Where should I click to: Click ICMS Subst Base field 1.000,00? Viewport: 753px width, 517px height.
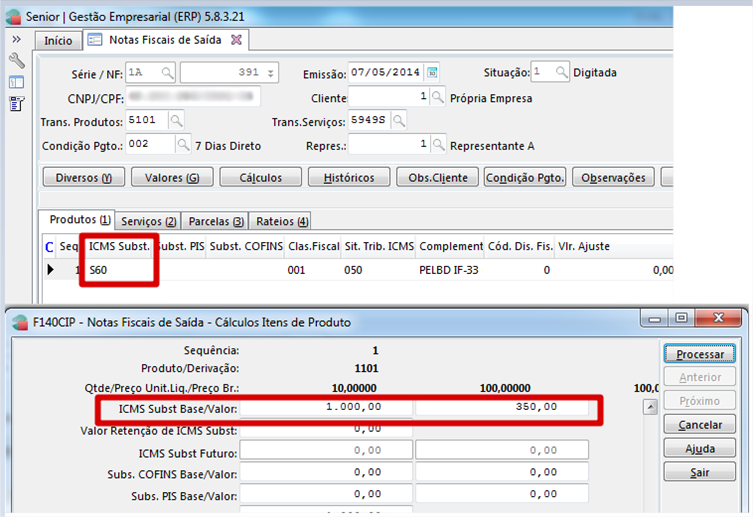[326, 407]
